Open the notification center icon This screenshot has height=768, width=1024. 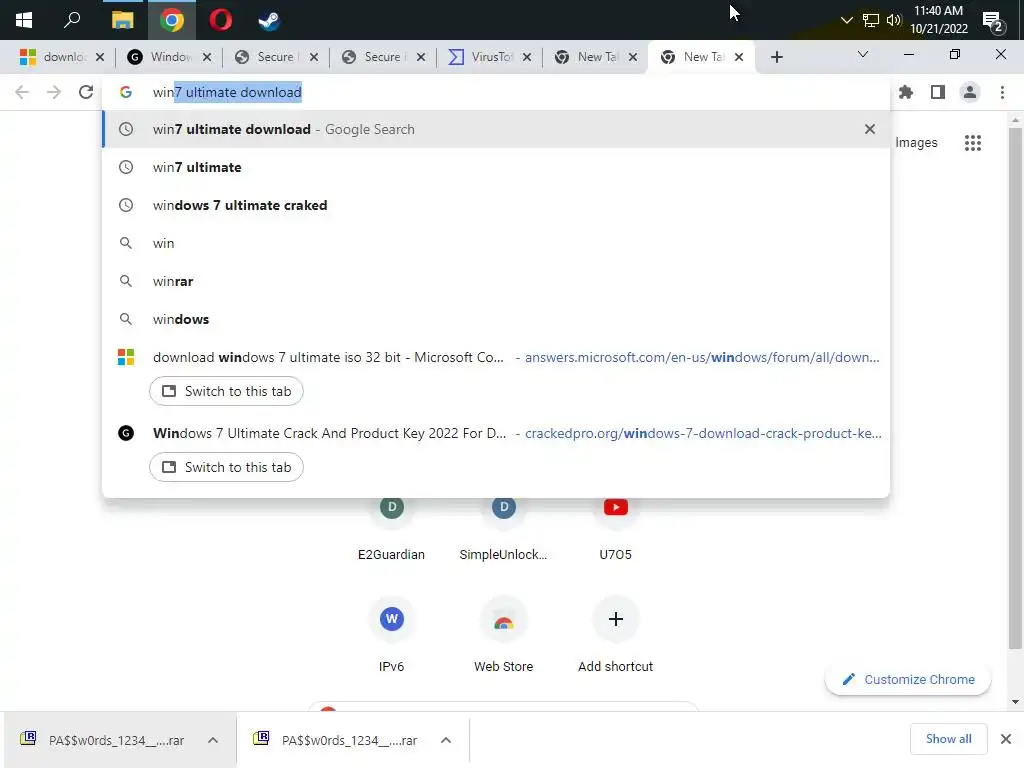point(993,21)
